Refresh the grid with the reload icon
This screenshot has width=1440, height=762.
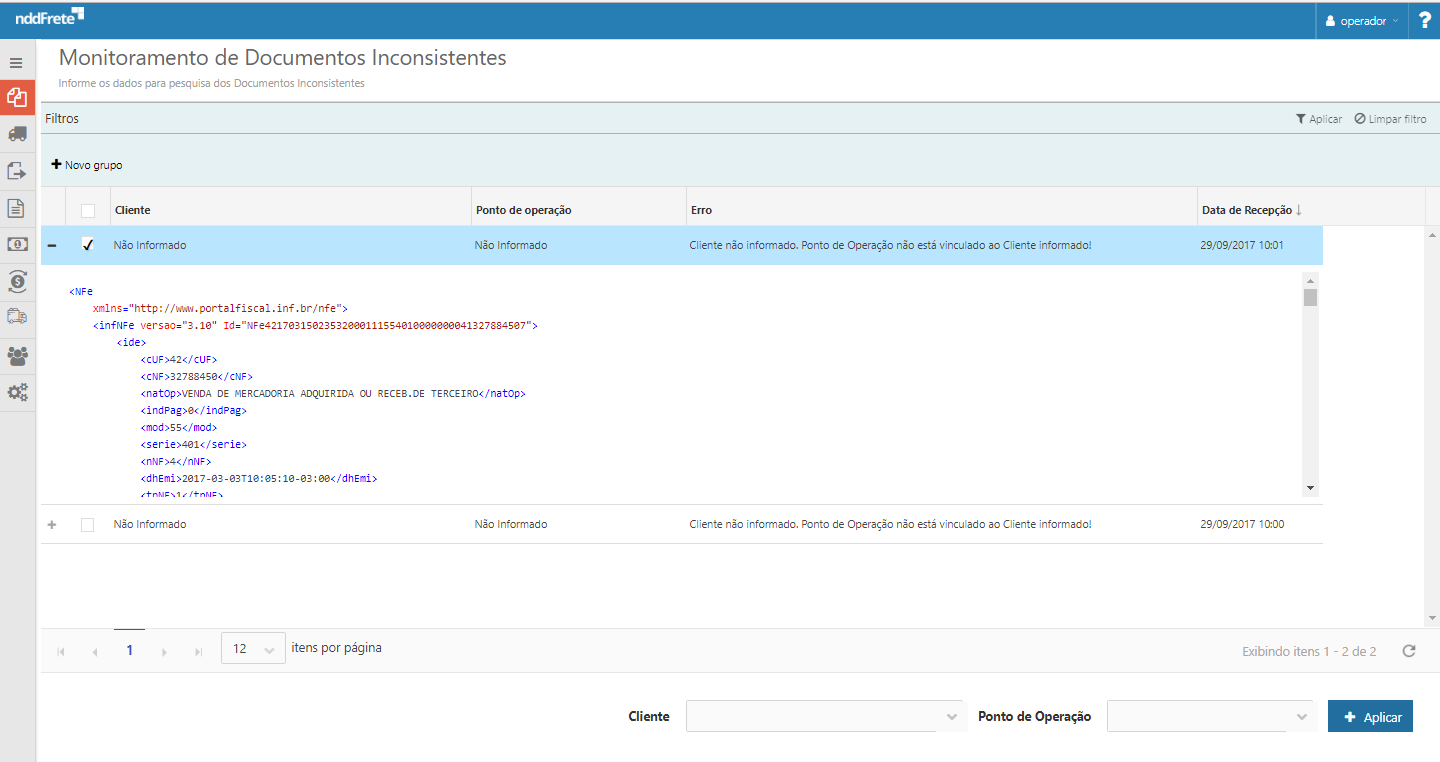coord(1409,651)
